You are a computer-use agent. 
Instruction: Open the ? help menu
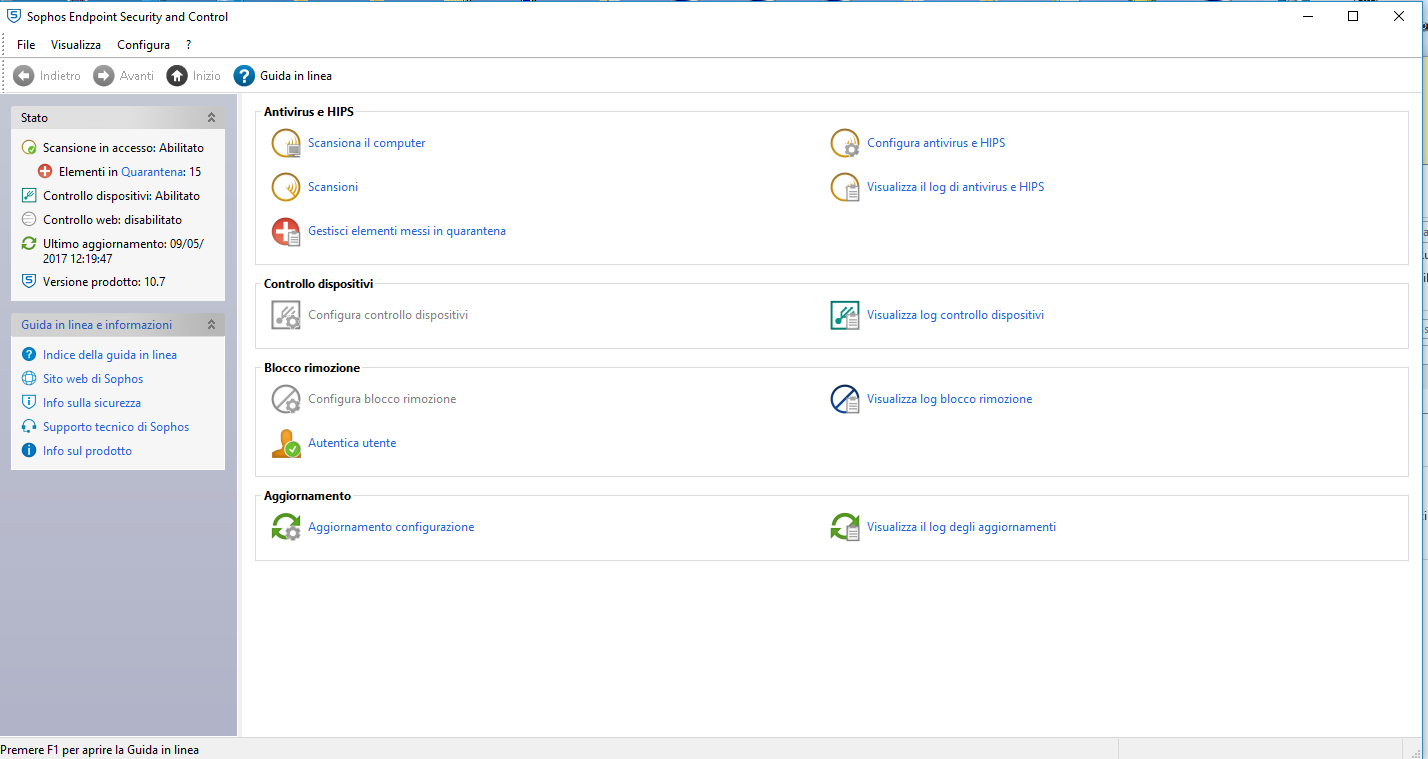click(189, 45)
